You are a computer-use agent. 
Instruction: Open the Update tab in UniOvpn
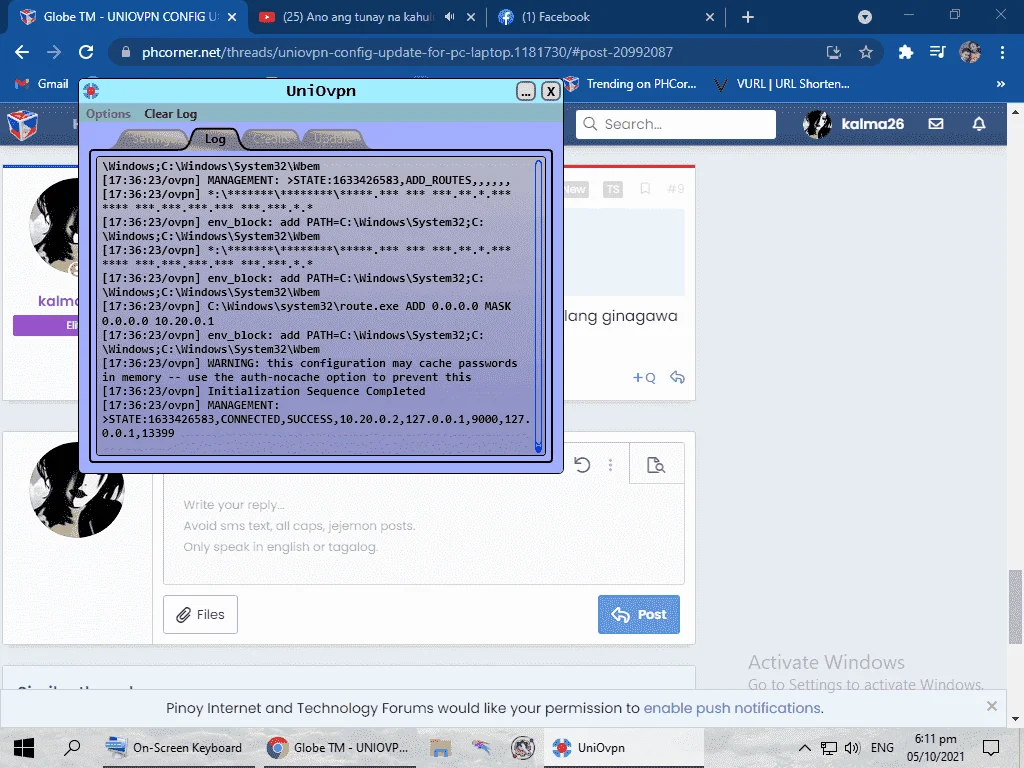(334, 138)
